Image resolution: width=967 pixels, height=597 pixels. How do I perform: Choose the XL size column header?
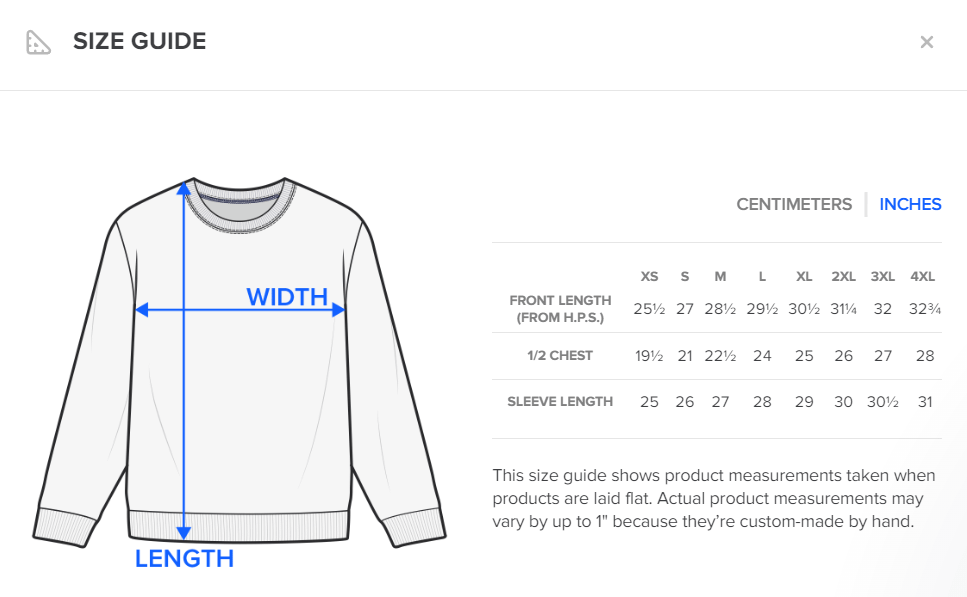pos(804,276)
